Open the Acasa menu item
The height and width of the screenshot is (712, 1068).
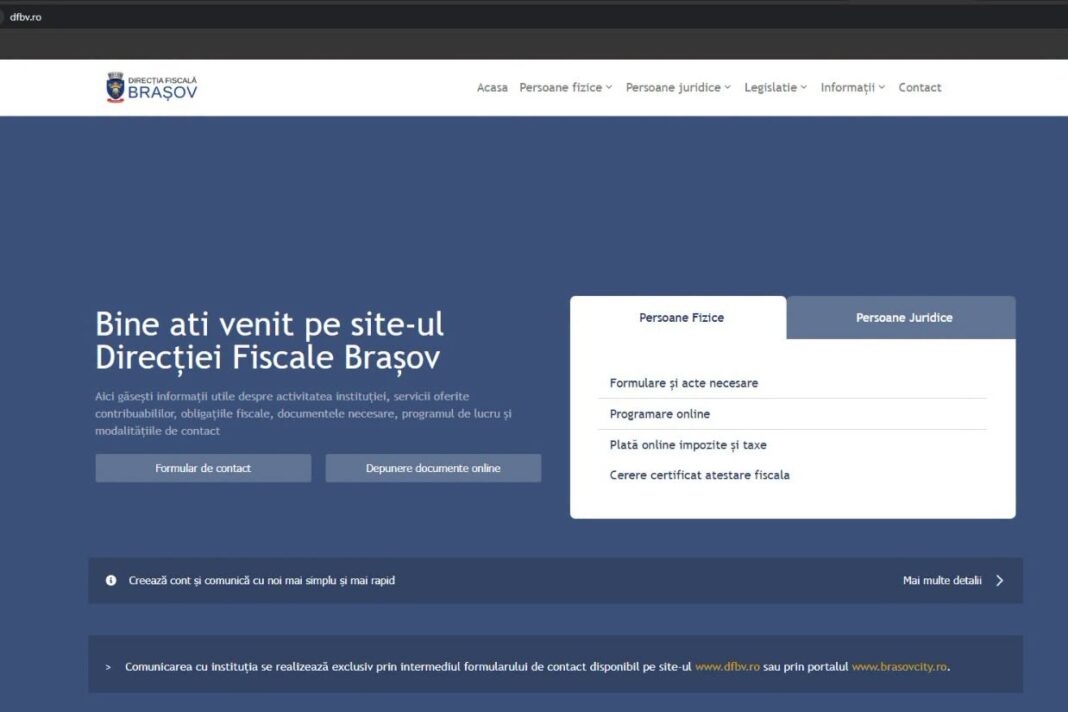click(492, 87)
